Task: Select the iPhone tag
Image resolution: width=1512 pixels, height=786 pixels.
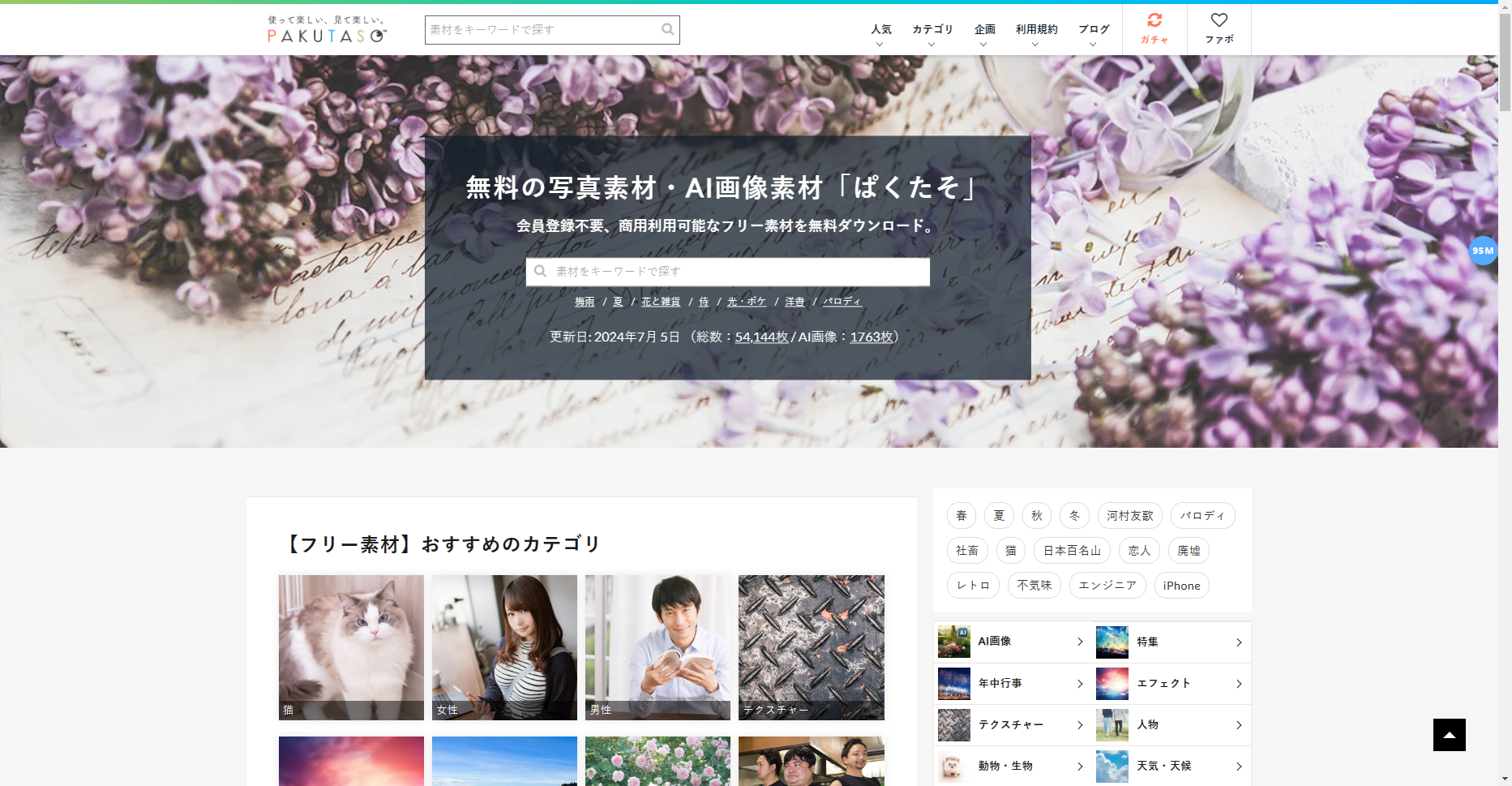Action: coord(1182,586)
